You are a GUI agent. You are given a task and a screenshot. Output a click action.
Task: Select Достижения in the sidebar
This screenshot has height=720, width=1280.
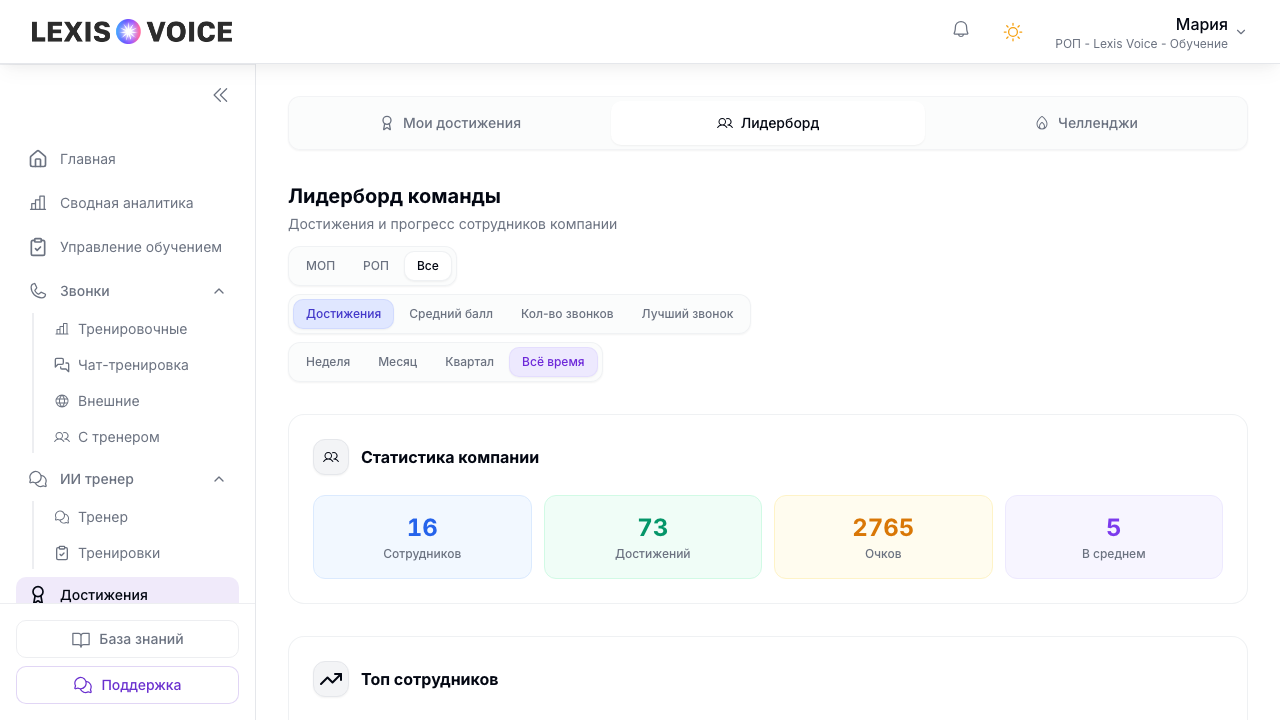[127, 592]
